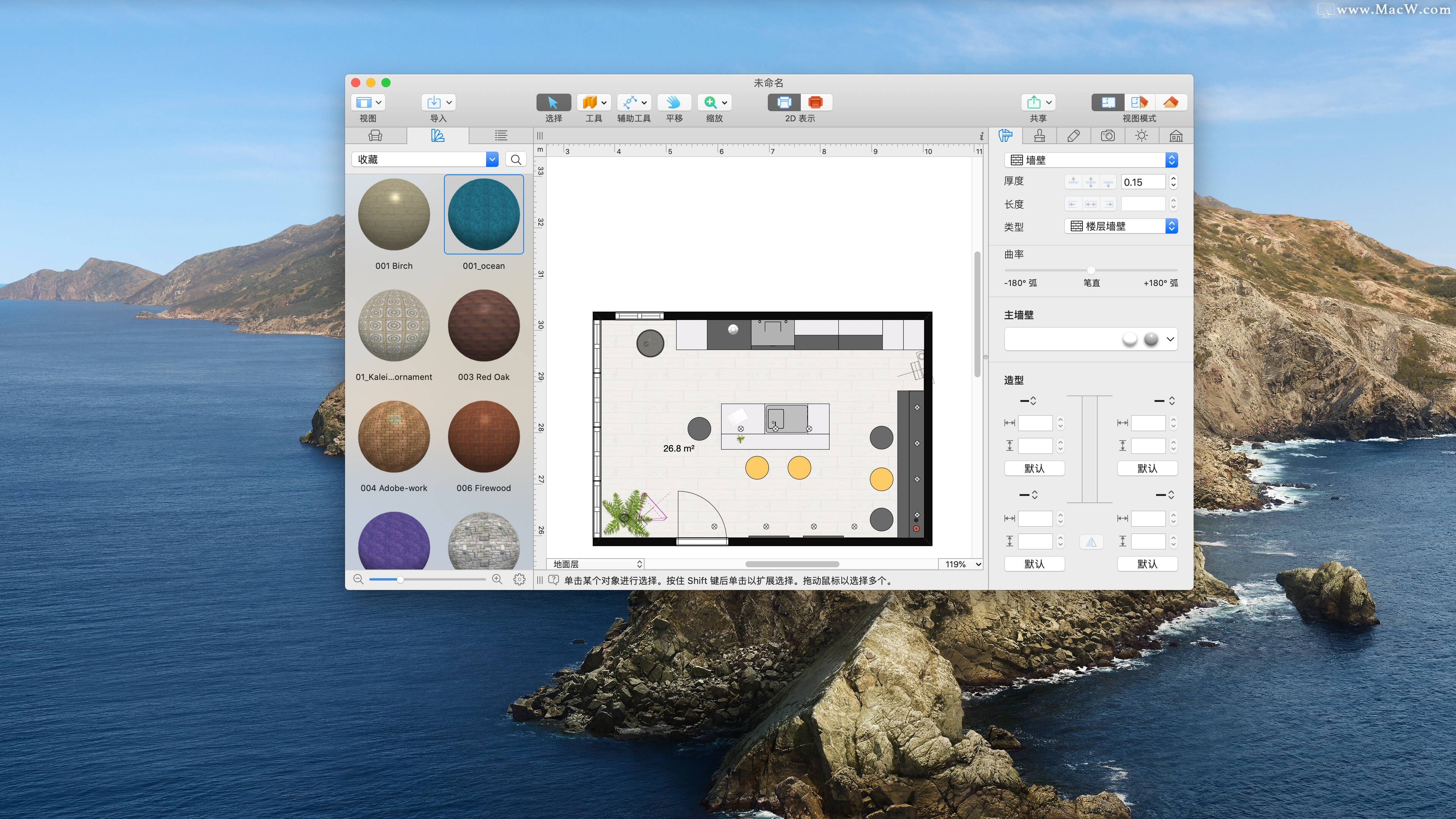Toggle split 2D/3D view mode
Screen dimensions: 1456x819
coord(1139,102)
